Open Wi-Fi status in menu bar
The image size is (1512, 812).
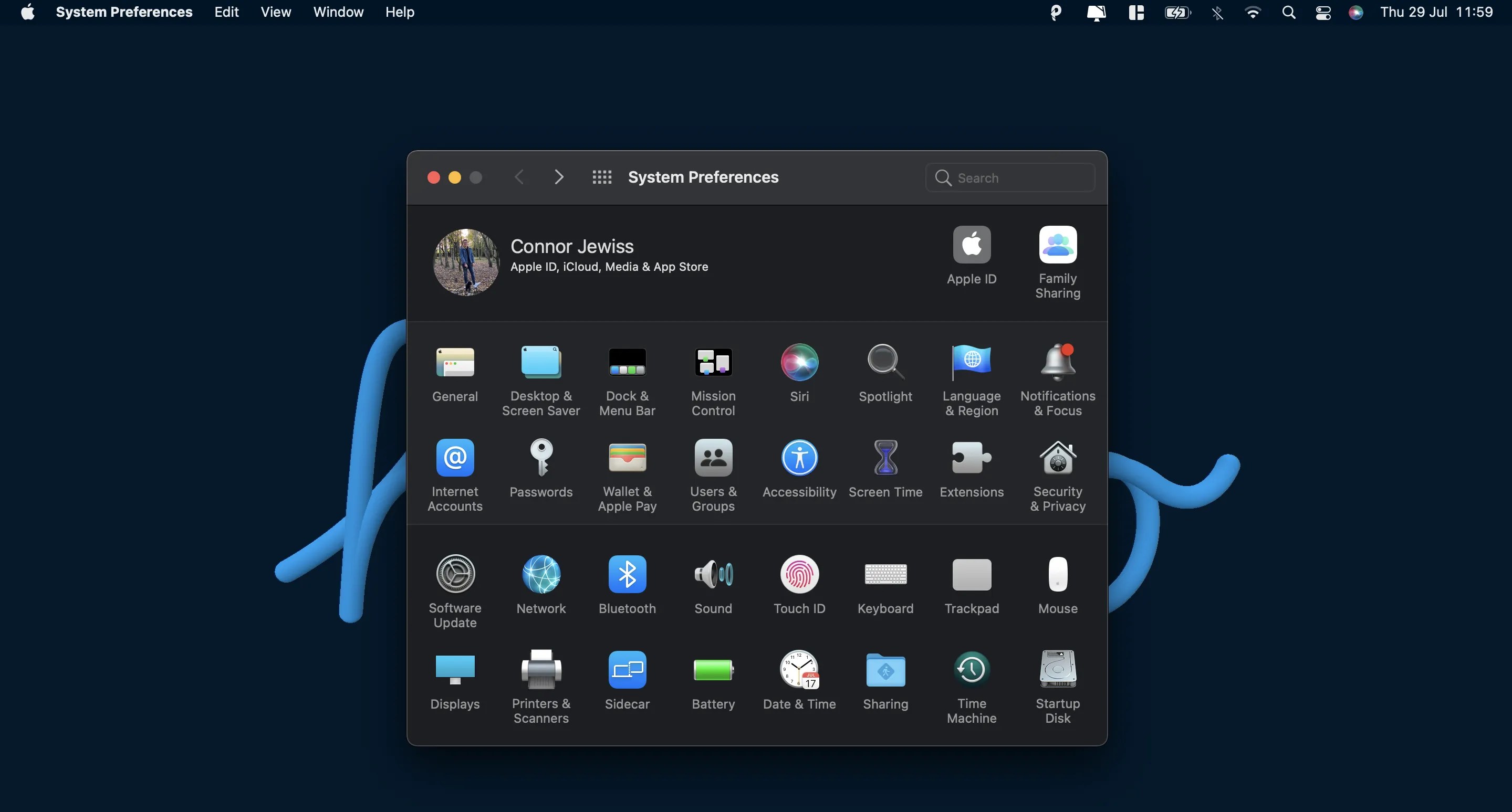[1253, 12]
